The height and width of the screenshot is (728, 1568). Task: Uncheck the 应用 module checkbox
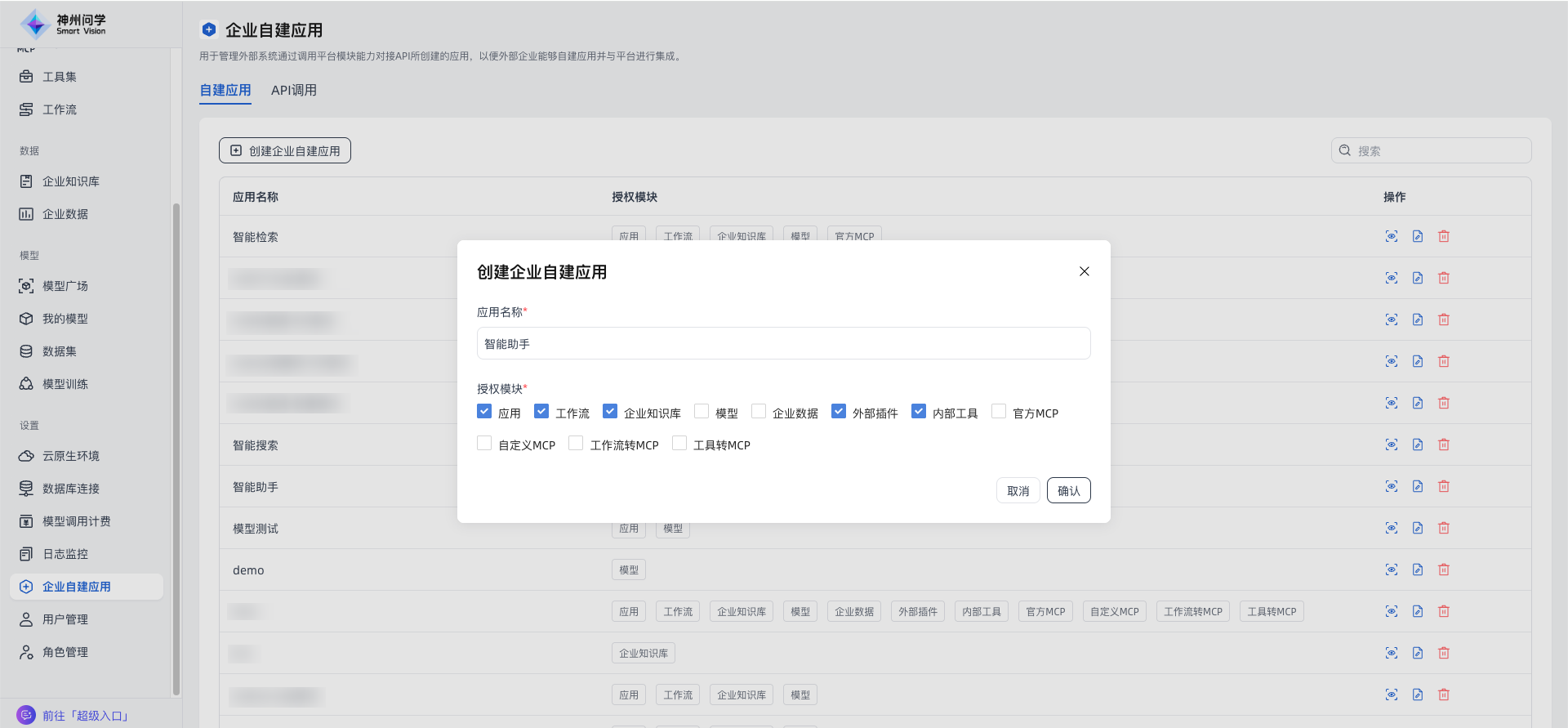pos(484,412)
